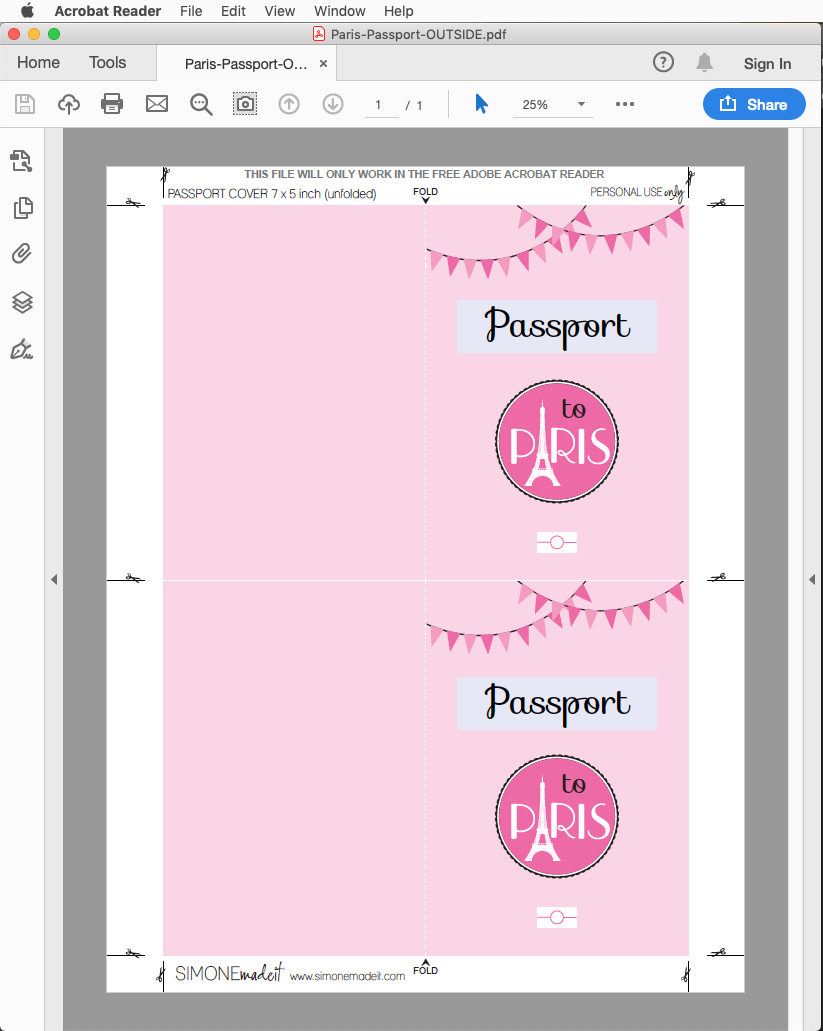
Task: Open the Signatures pen panel
Action: pyautogui.click(x=23, y=350)
